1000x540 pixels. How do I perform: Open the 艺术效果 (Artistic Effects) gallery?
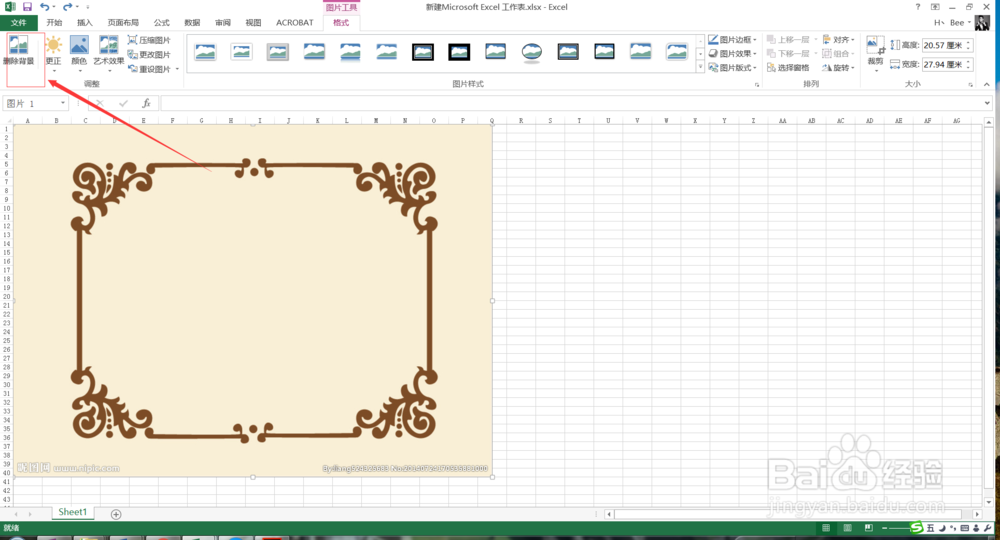[108, 52]
